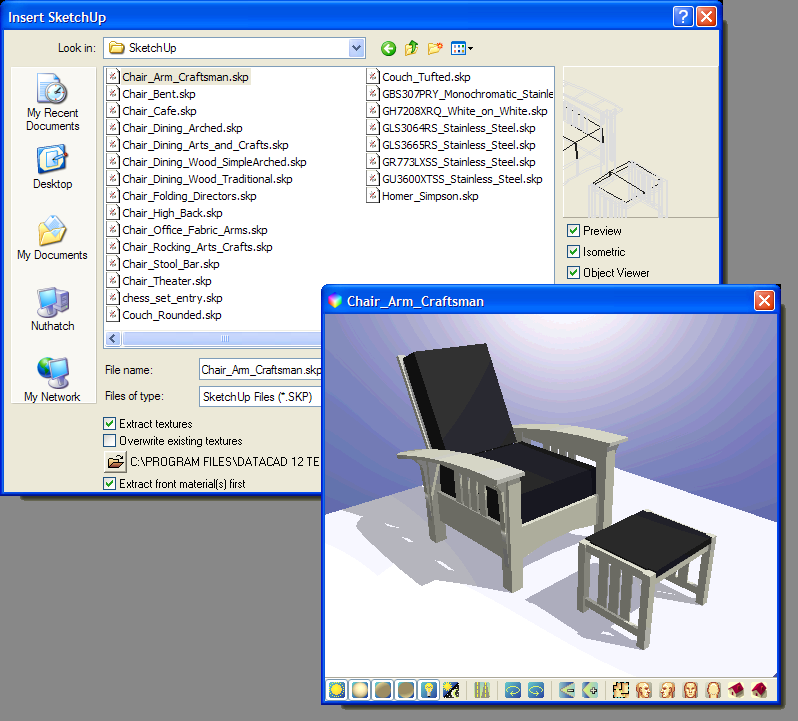
Task: Click the sun and night background icon
Action: [451, 690]
